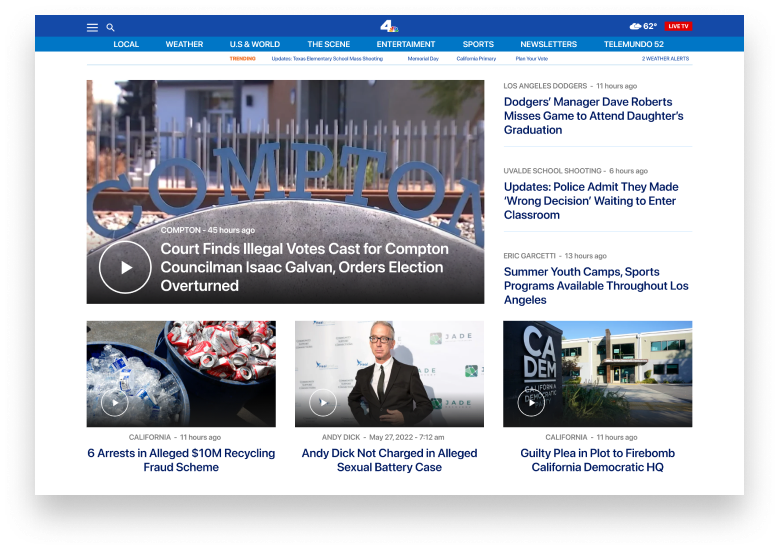Click the ERIC GARCETTI category tag
This screenshot has height=550, width=779.
pos(530,256)
